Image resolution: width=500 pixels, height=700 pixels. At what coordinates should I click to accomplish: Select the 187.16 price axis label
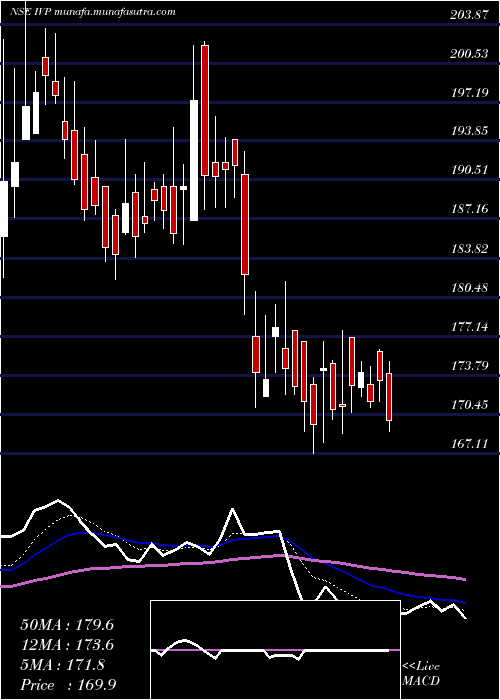pyautogui.click(x=468, y=209)
